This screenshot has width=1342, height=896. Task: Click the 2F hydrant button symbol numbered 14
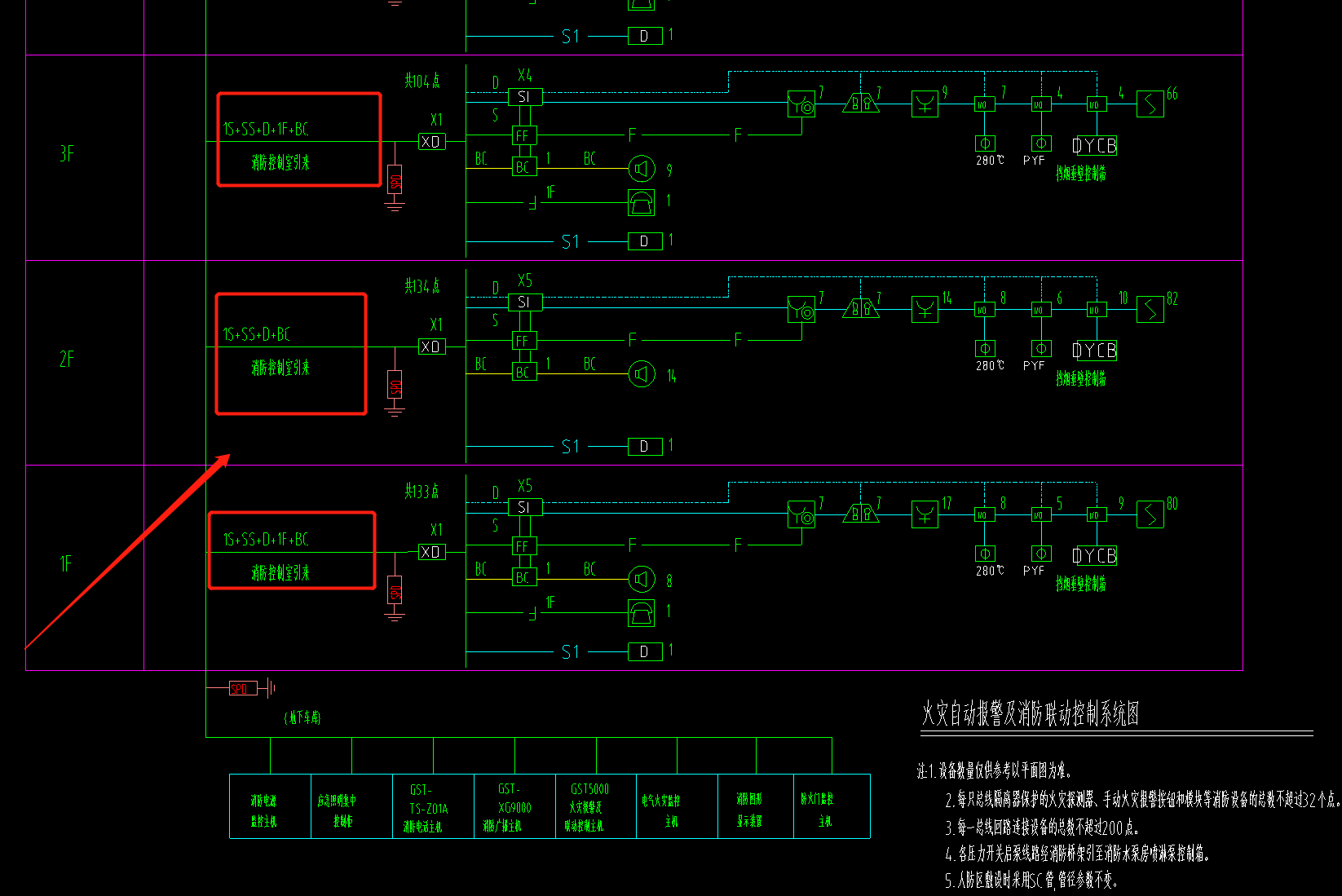coord(925,309)
